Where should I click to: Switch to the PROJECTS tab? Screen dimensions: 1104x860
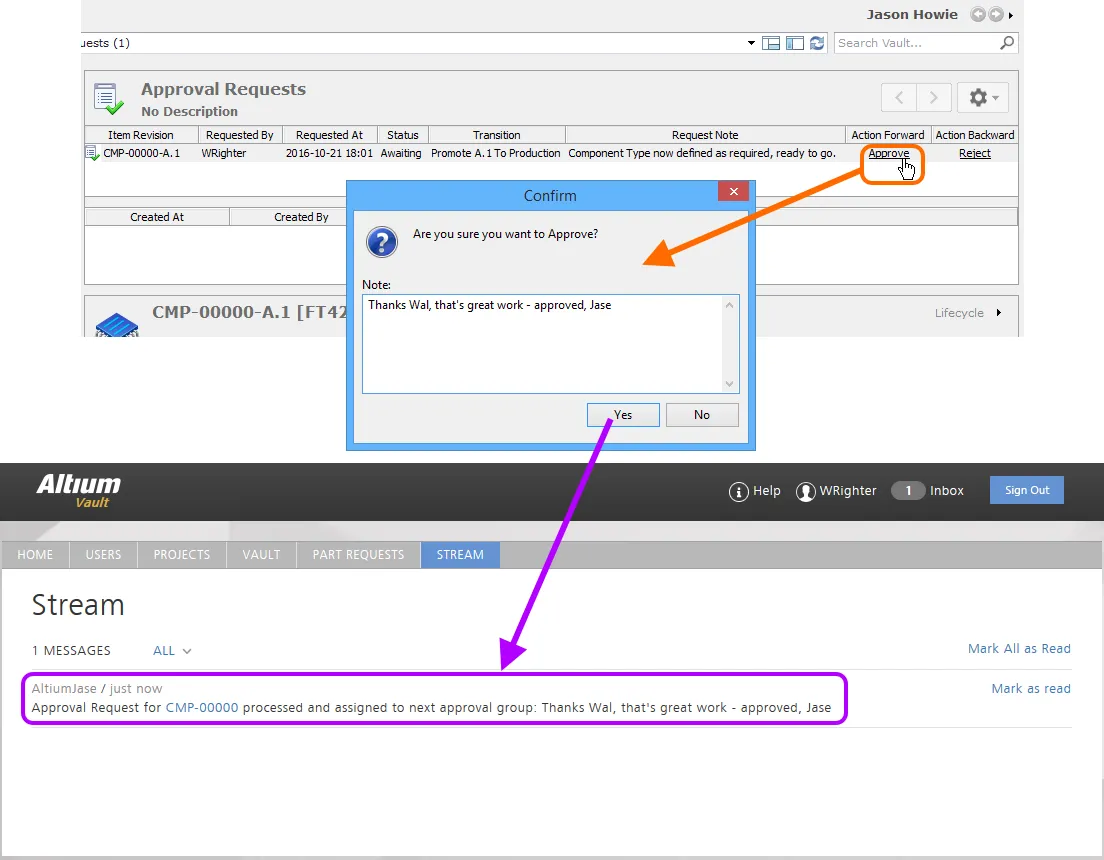click(182, 555)
